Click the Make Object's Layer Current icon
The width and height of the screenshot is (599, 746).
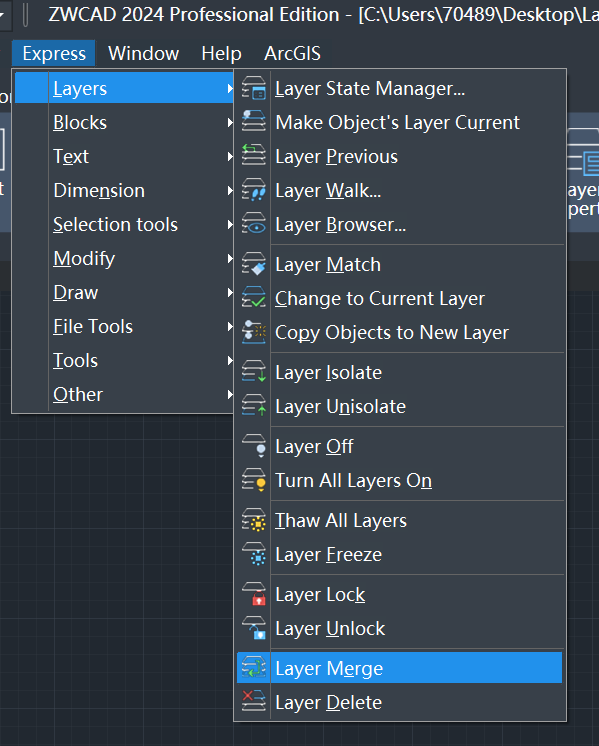pyautogui.click(x=254, y=122)
